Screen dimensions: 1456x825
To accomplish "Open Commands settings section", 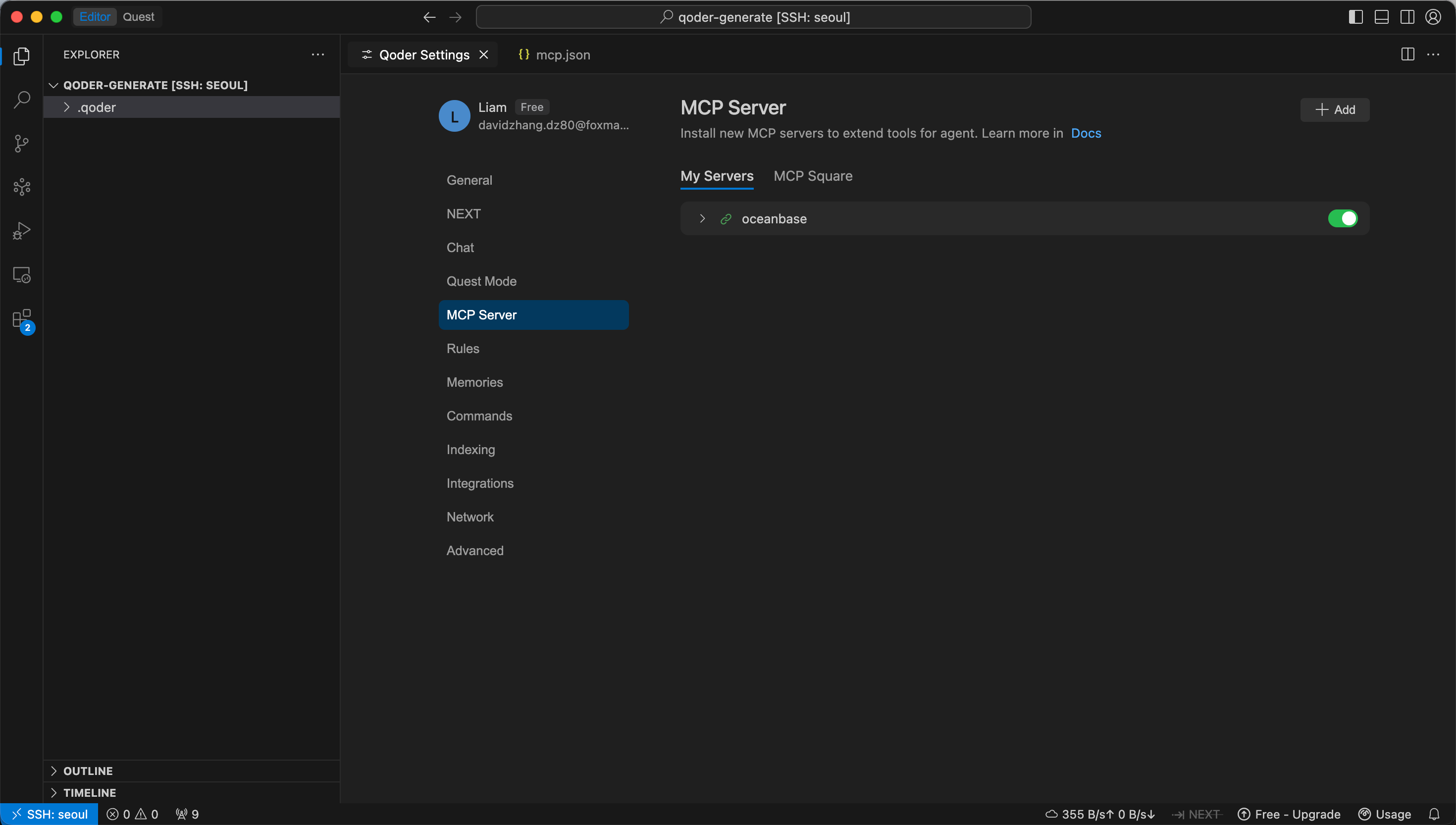I will click(533, 416).
